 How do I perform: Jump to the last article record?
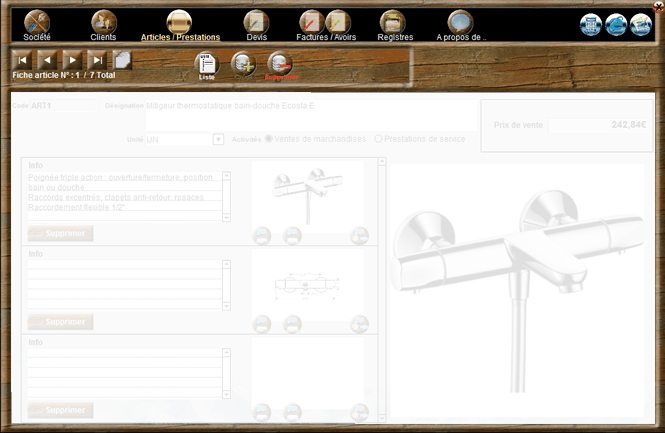(x=96, y=60)
